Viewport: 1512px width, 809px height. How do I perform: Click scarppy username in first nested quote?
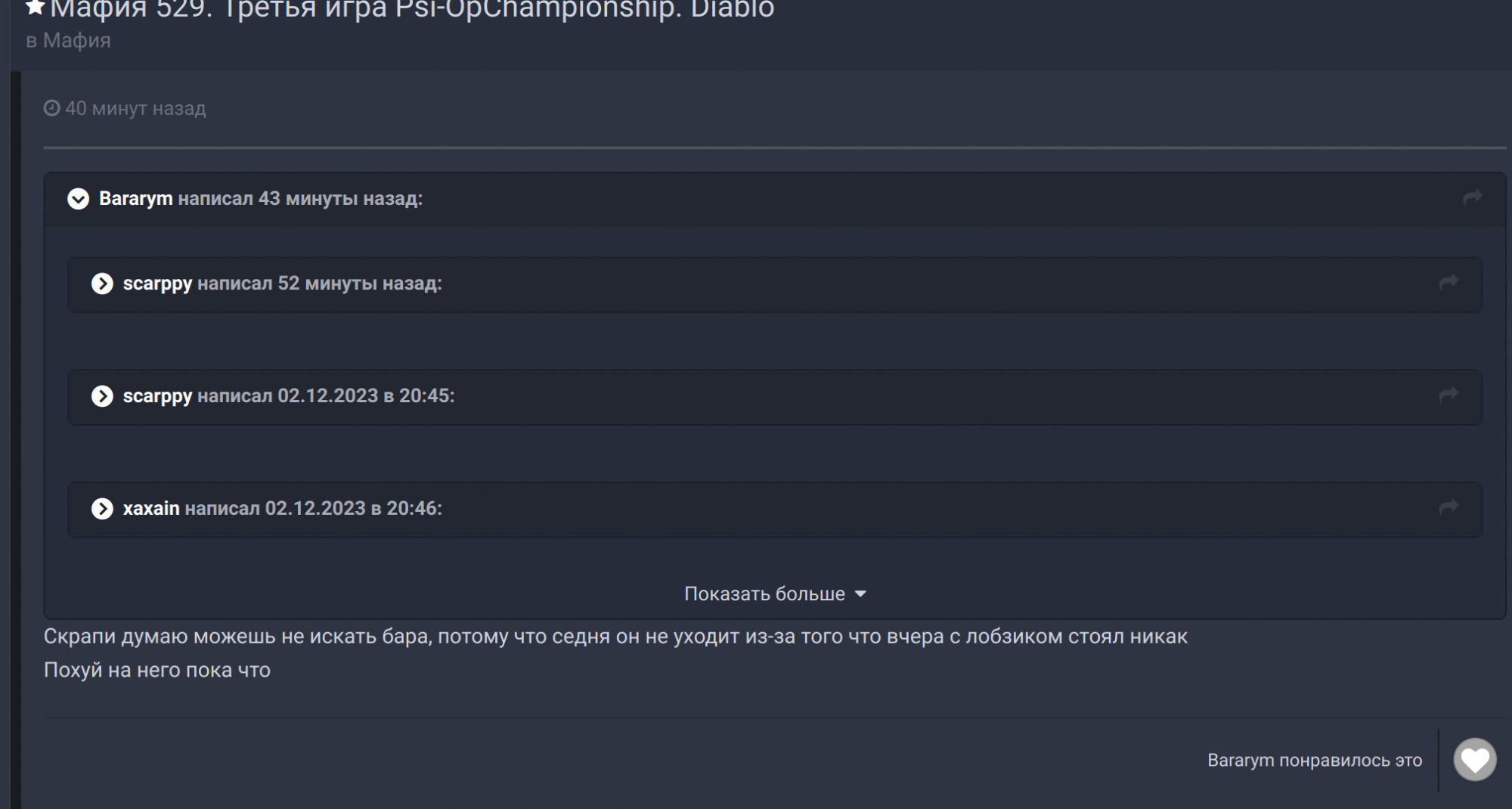tap(157, 284)
